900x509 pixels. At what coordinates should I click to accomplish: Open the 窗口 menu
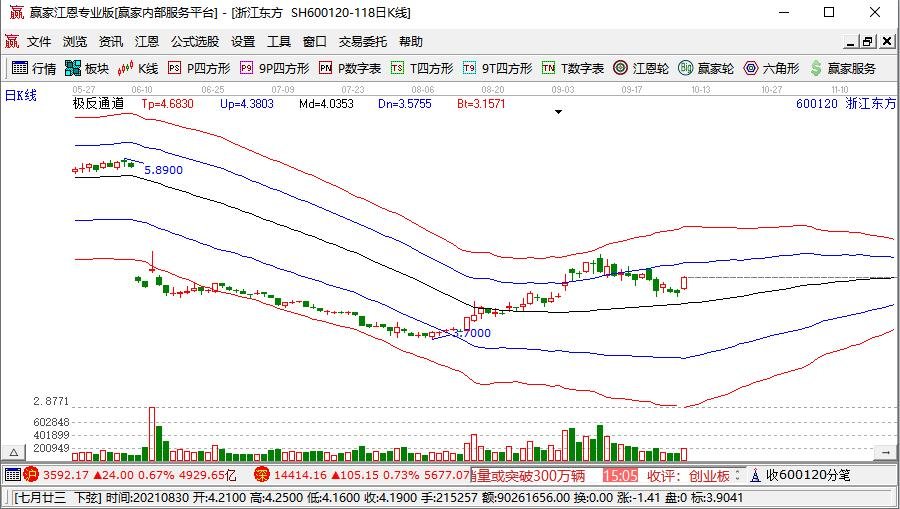click(x=315, y=41)
